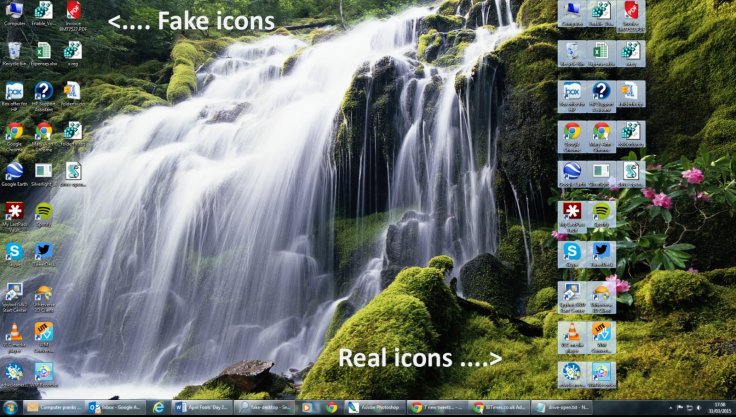
Task: Launch the highlighted real TweetDeck icon
Action: click(601, 251)
